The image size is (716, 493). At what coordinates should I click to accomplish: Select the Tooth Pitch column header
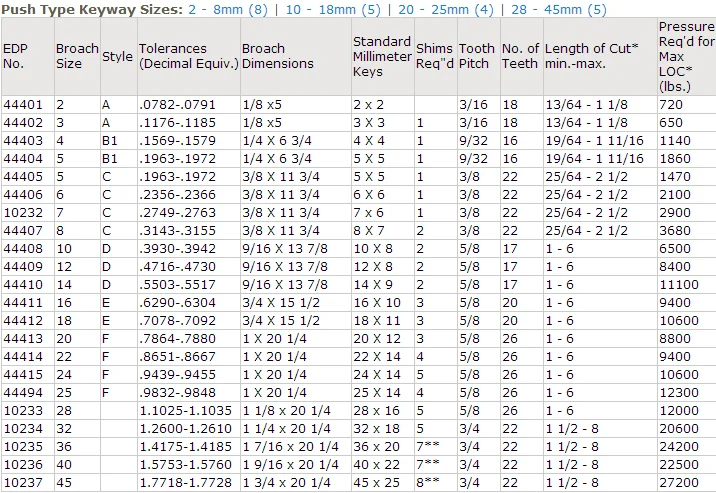coord(477,56)
